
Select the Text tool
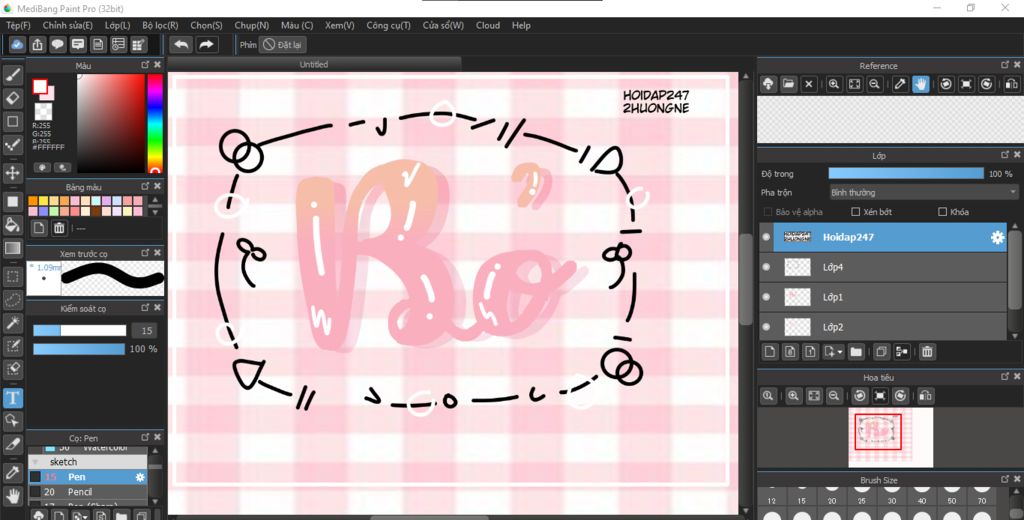click(x=12, y=397)
